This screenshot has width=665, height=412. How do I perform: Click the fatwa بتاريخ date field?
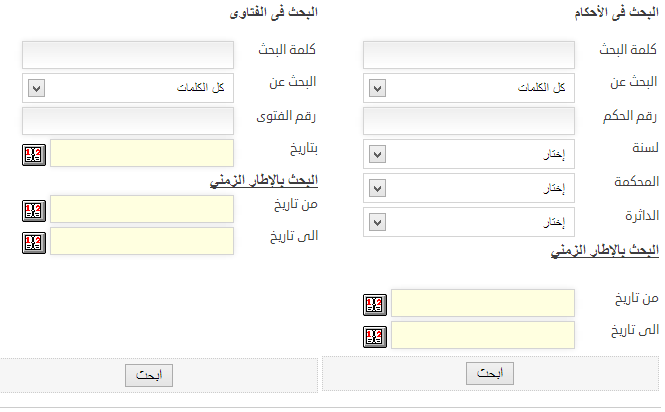tap(142, 153)
